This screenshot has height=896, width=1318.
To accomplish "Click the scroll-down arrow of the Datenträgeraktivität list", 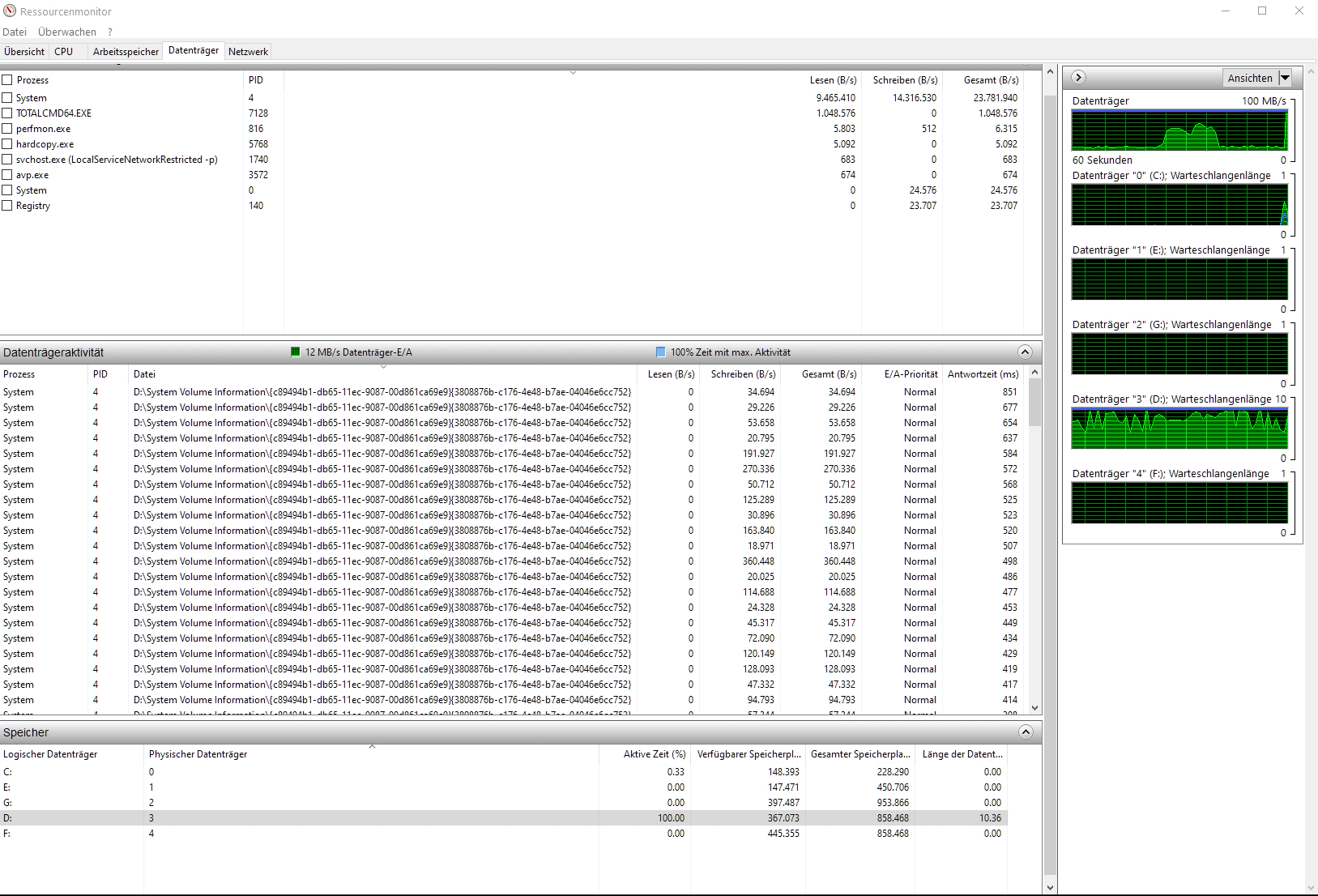I will (1034, 707).
